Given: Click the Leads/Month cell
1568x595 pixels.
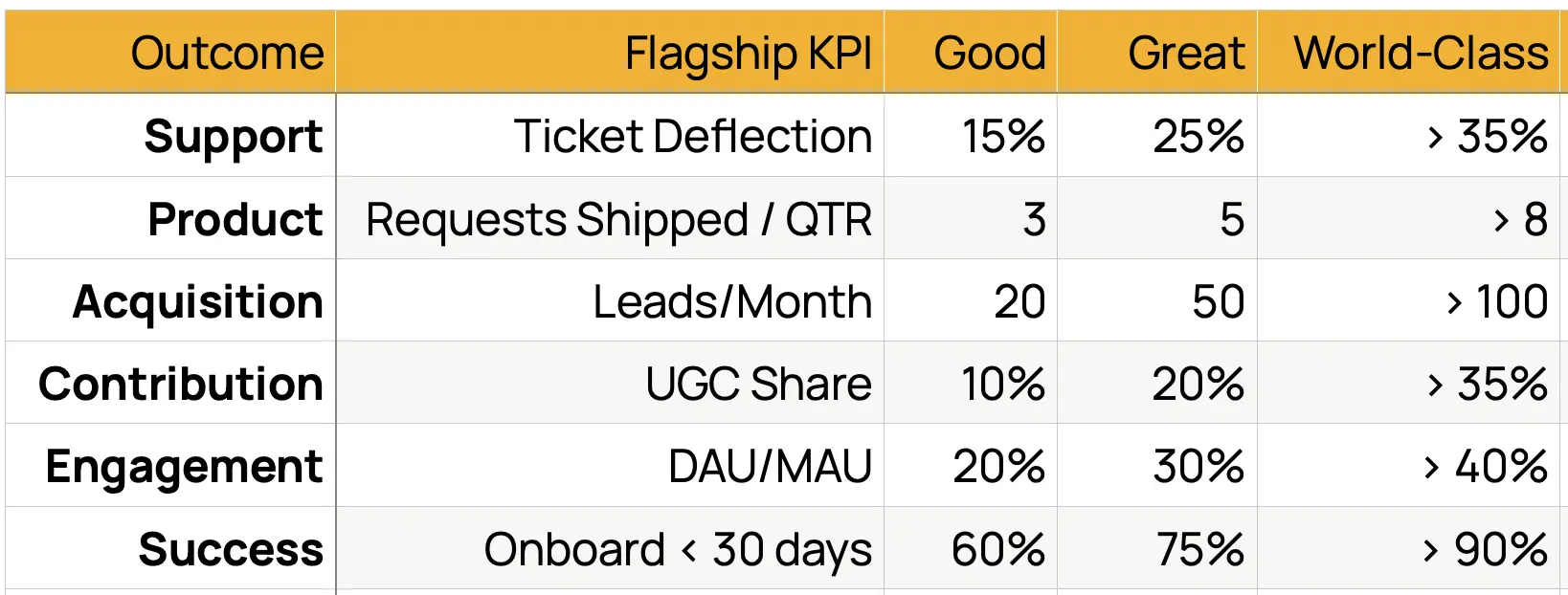Looking at the screenshot, I should pos(610,300).
